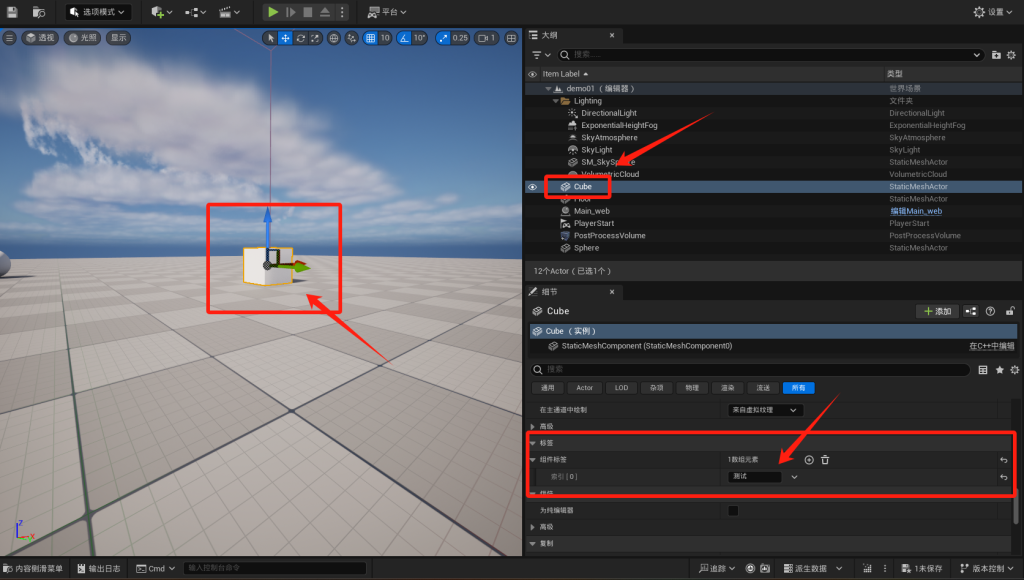Select the rotate gizmo tool in viewport
The image size is (1024, 580).
tap(300, 38)
